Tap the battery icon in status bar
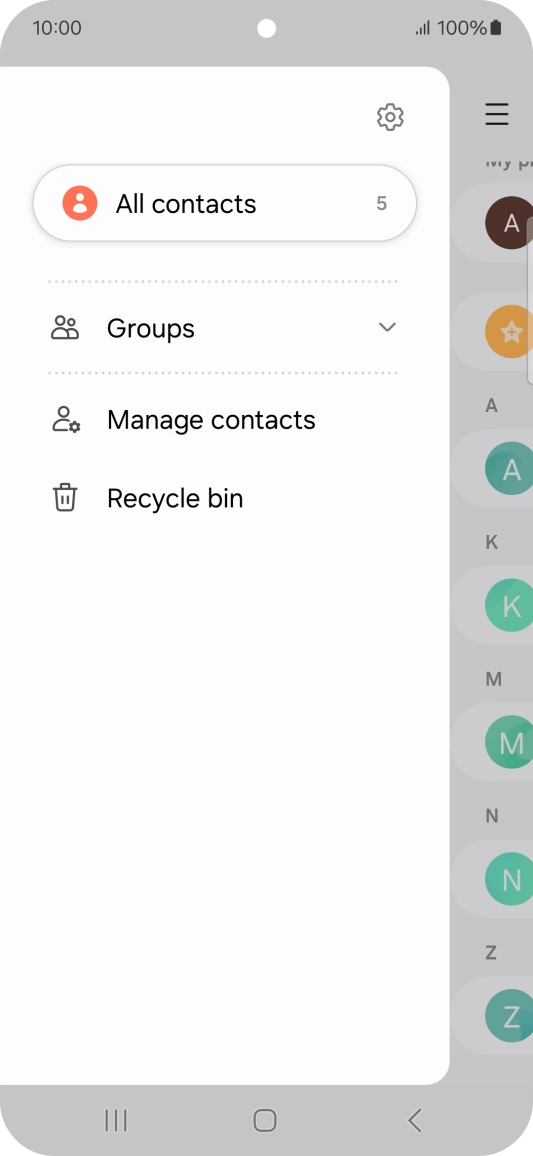Viewport: 533px width, 1156px height. pos(496,28)
